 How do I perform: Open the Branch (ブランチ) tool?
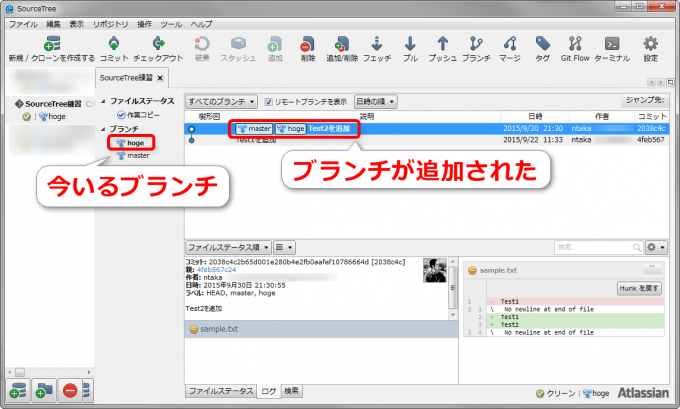[x=476, y=49]
